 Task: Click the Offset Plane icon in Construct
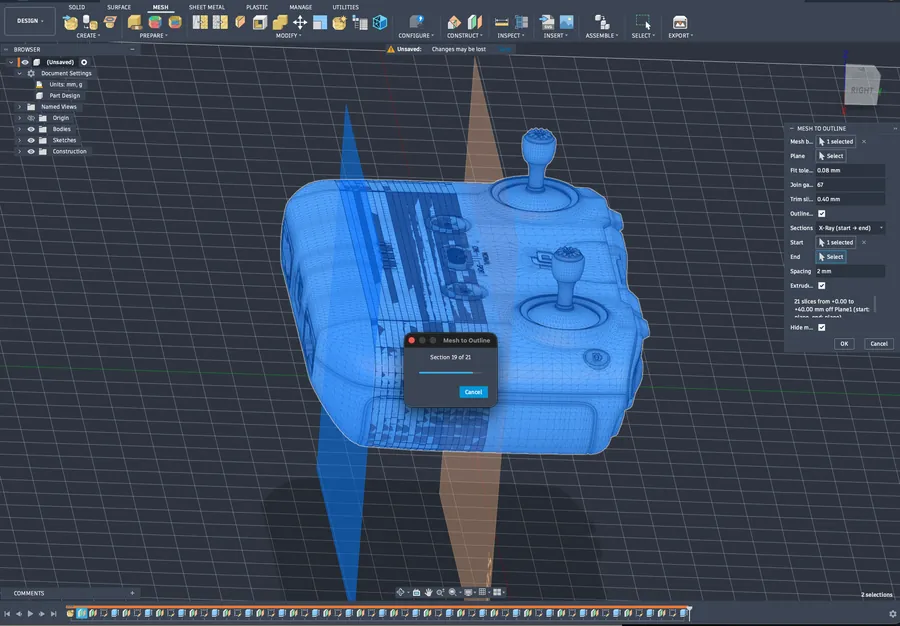coord(454,22)
